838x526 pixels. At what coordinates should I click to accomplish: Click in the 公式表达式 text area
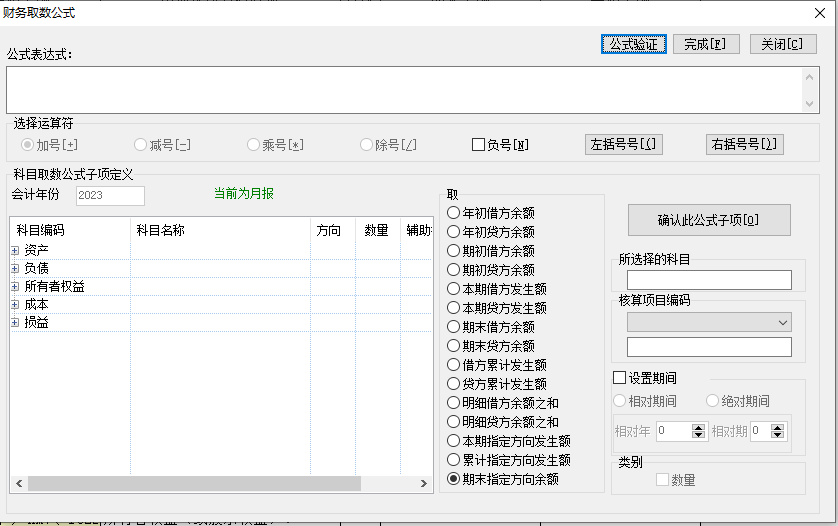pos(405,90)
